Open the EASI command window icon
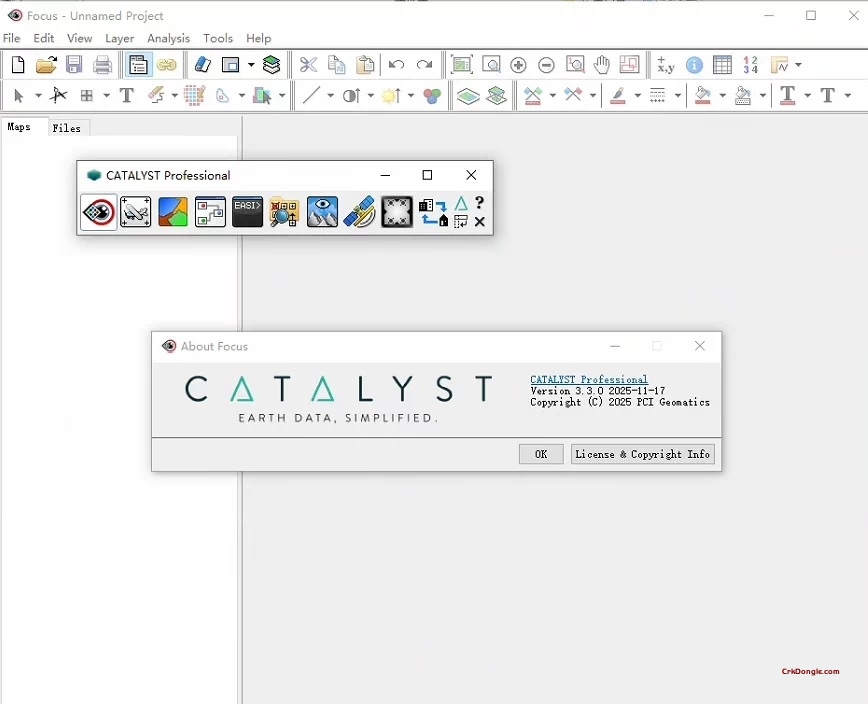The width and height of the screenshot is (868, 704). coord(247,212)
